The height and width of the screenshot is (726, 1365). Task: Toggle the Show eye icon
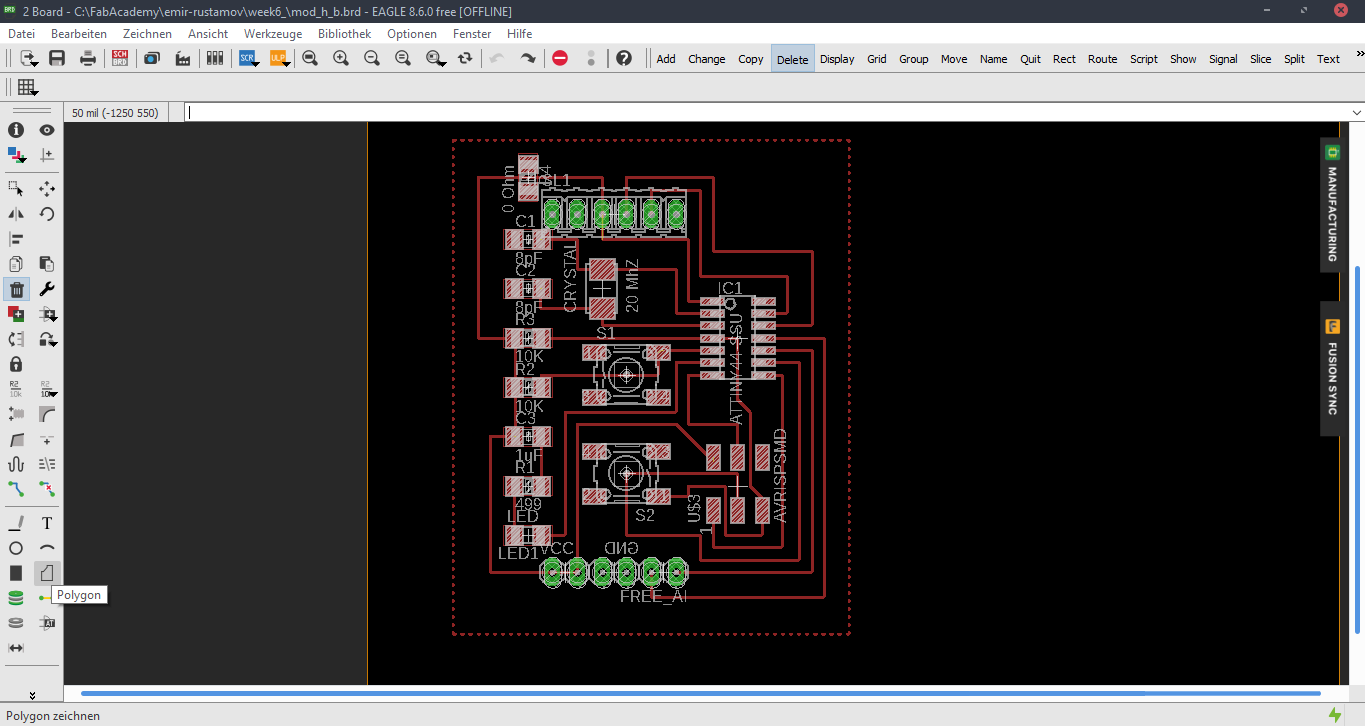pyautogui.click(x=47, y=130)
